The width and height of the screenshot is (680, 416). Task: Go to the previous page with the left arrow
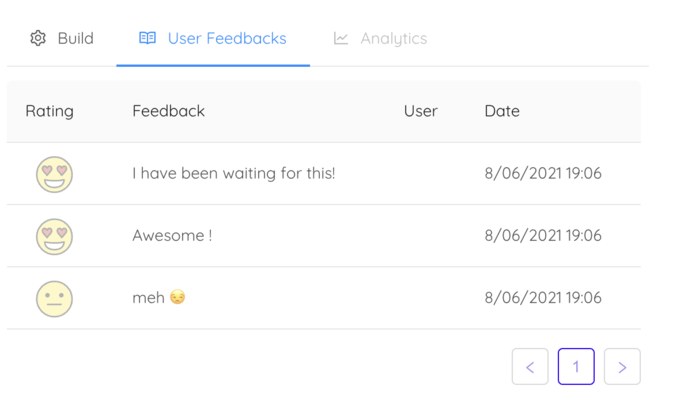tap(530, 367)
